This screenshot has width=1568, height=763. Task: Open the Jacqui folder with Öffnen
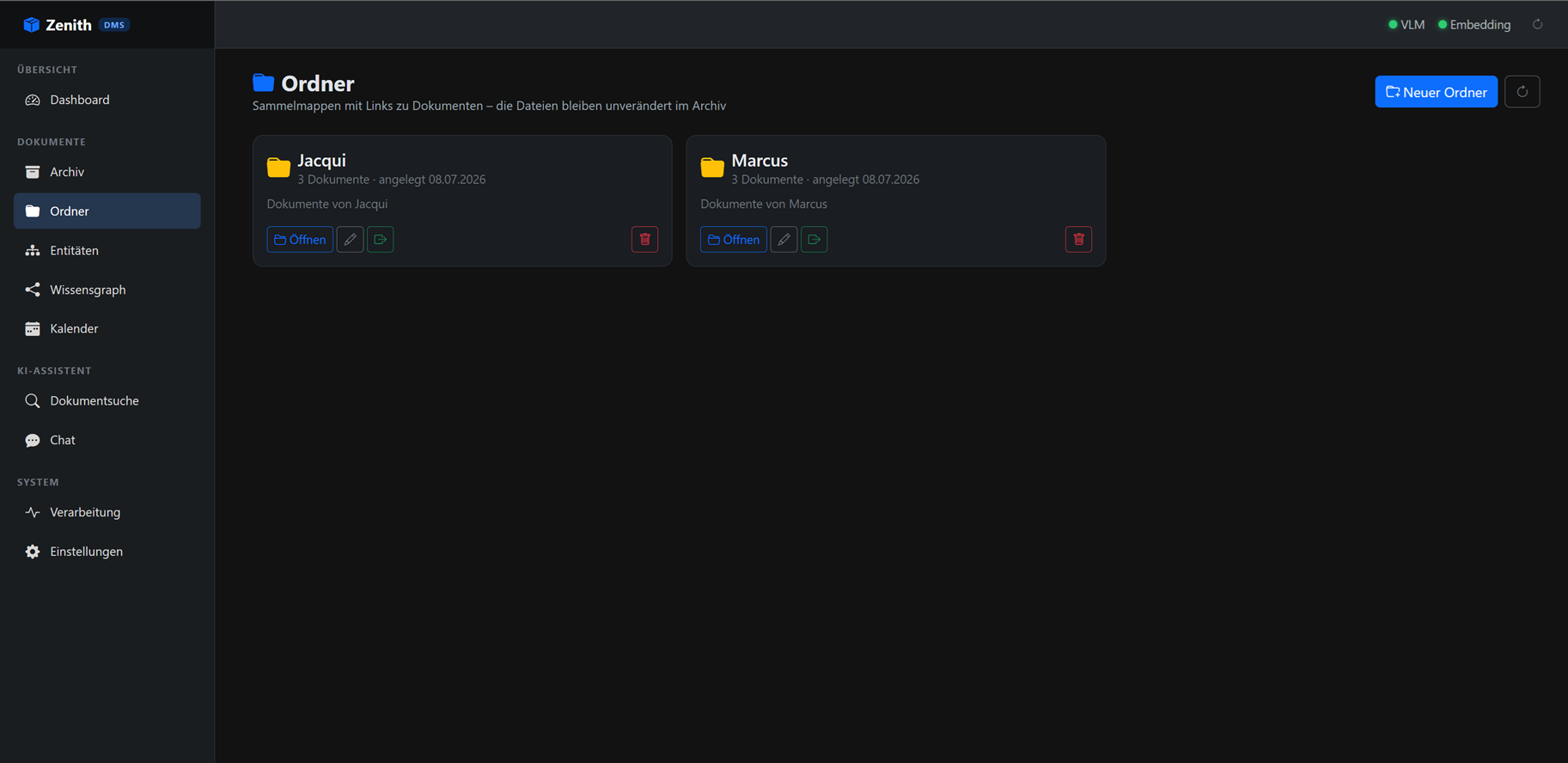point(300,240)
